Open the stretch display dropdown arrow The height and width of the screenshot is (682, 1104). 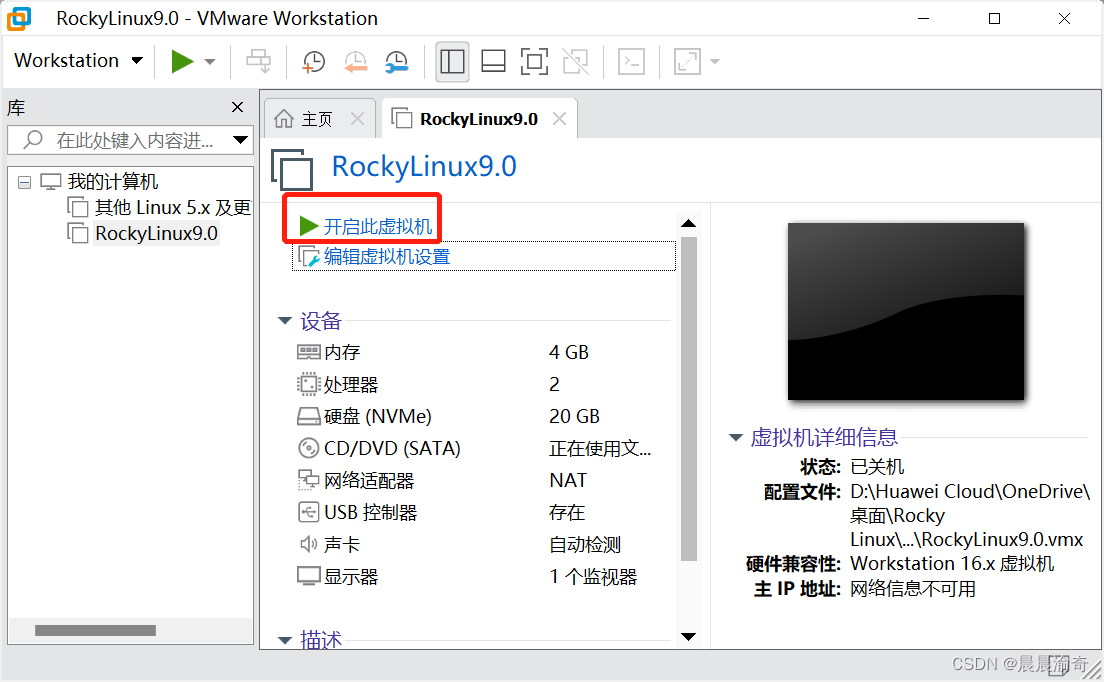pos(715,62)
